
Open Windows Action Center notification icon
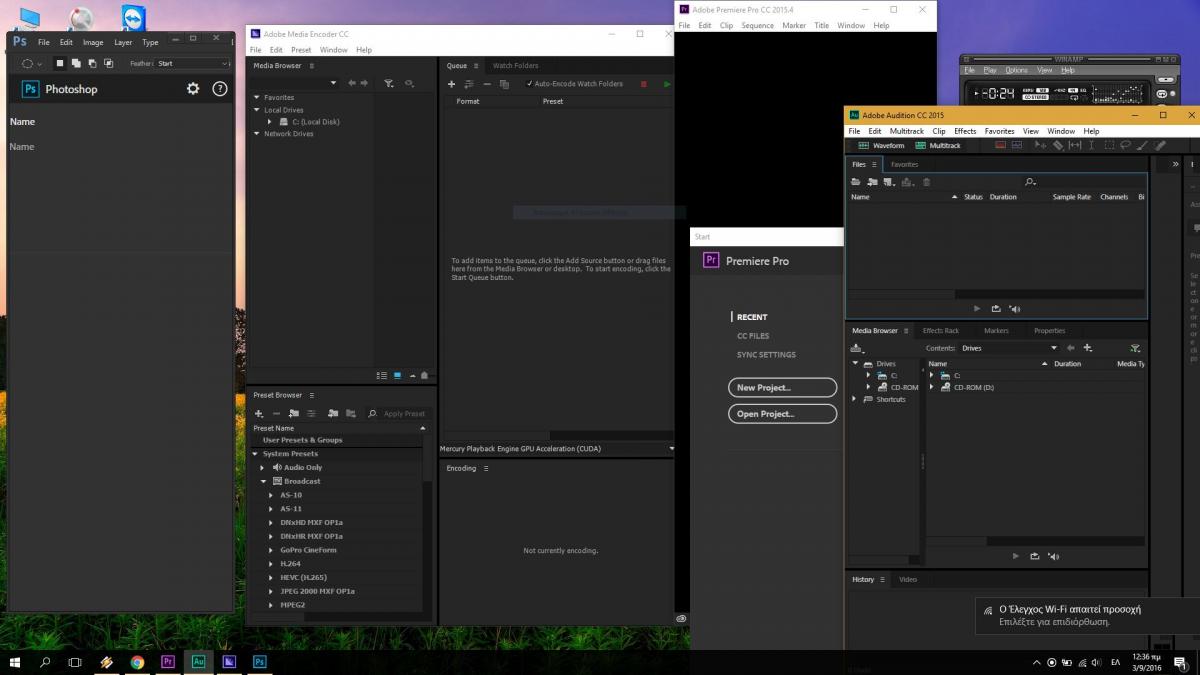[1181, 662]
